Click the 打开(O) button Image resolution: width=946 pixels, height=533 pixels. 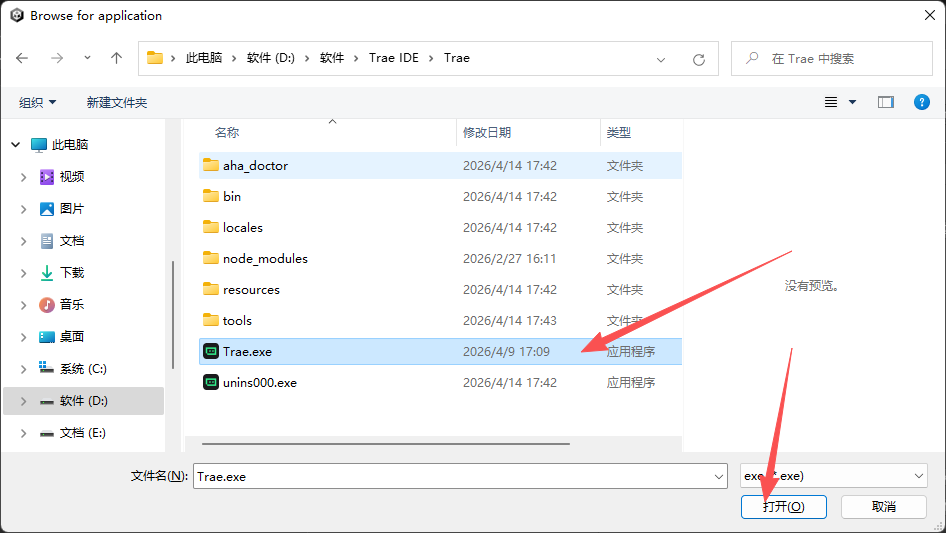click(784, 506)
